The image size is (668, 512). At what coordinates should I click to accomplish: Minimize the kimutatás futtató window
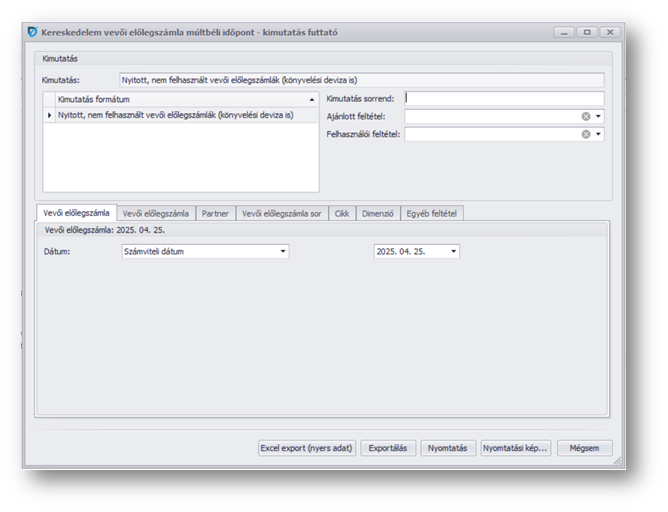566,32
